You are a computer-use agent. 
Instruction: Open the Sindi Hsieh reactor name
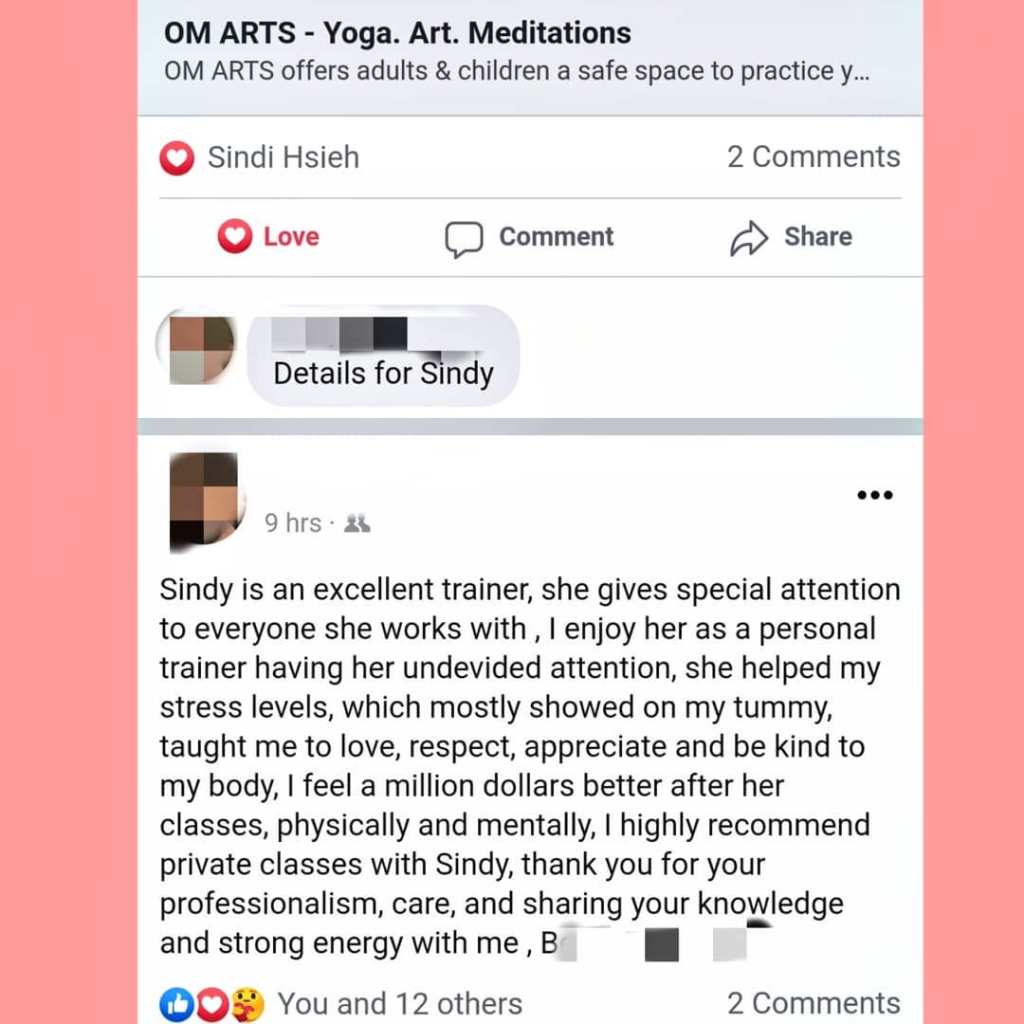click(283, 157)
